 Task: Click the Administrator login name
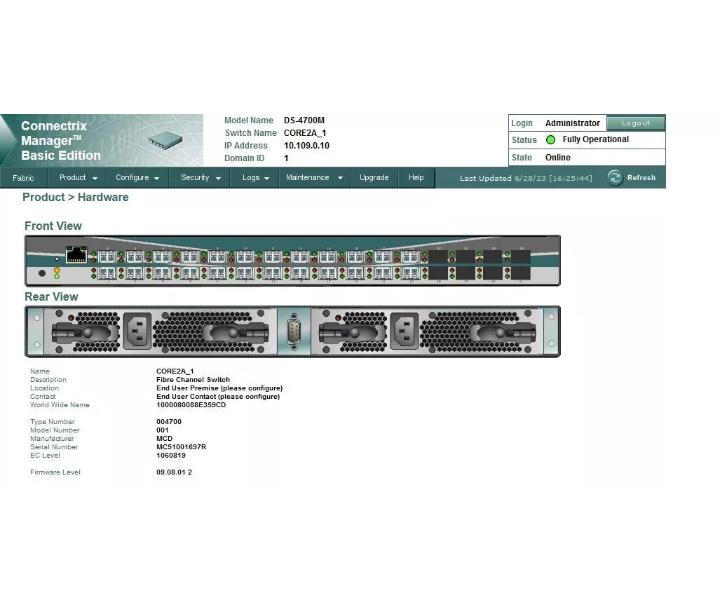[572, 123]
